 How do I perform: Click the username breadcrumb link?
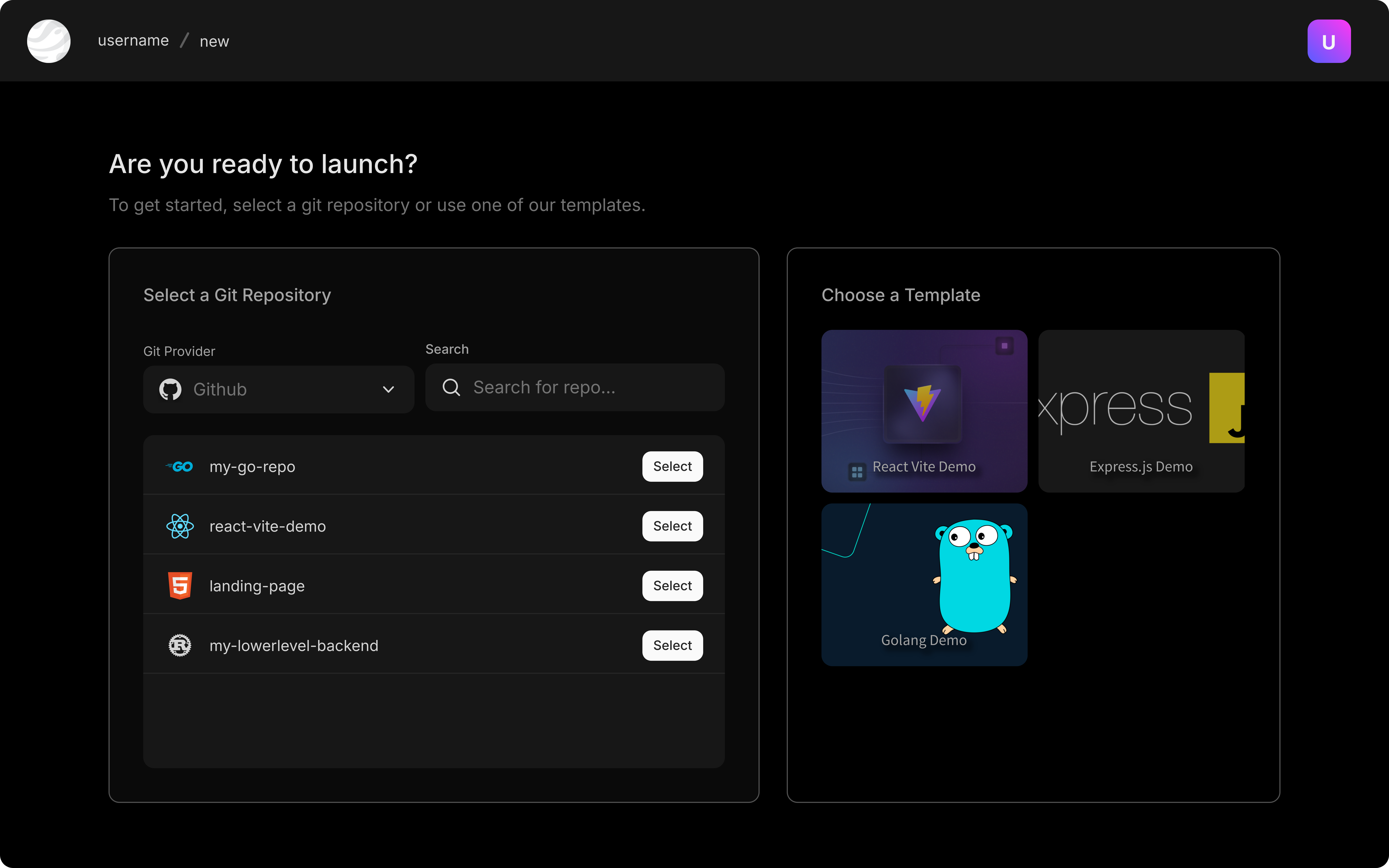(x=133, y=40)
